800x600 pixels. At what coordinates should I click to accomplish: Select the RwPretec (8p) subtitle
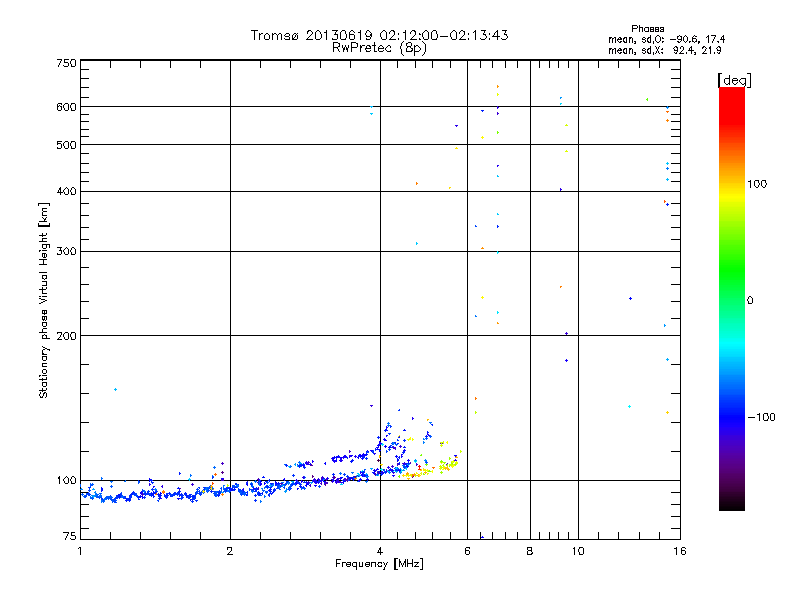(379, 46)
